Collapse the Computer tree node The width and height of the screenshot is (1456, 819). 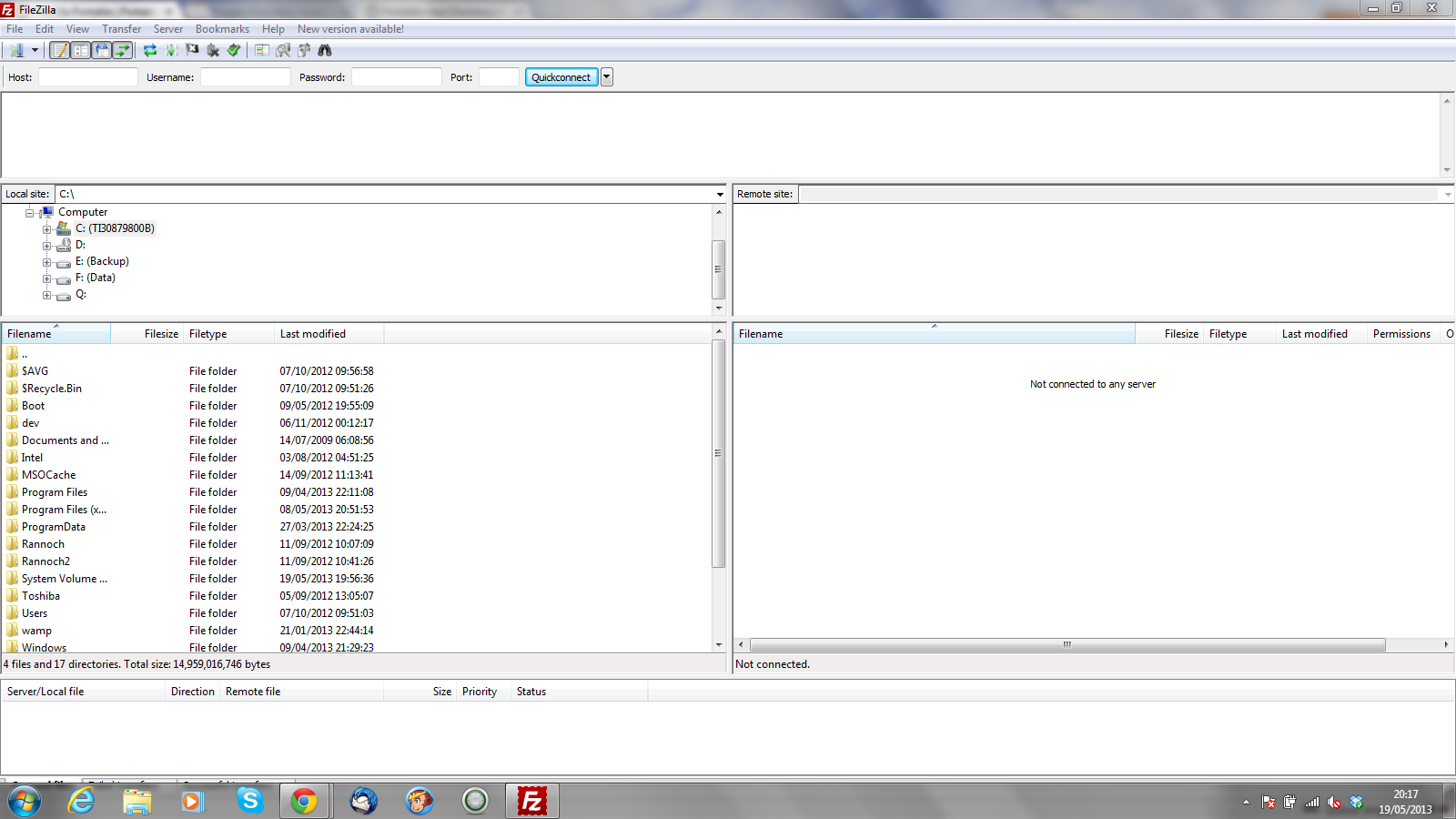click(30, 213)
